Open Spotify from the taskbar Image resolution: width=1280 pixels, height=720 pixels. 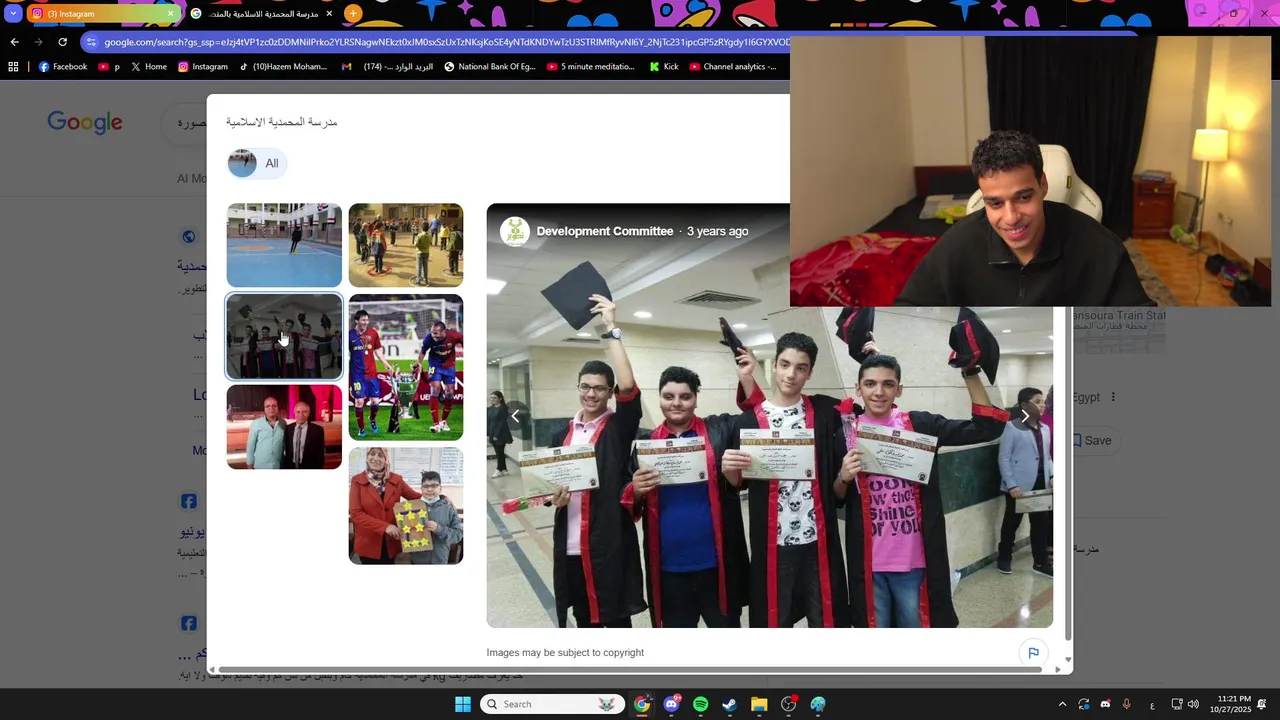tap(700, 704)
